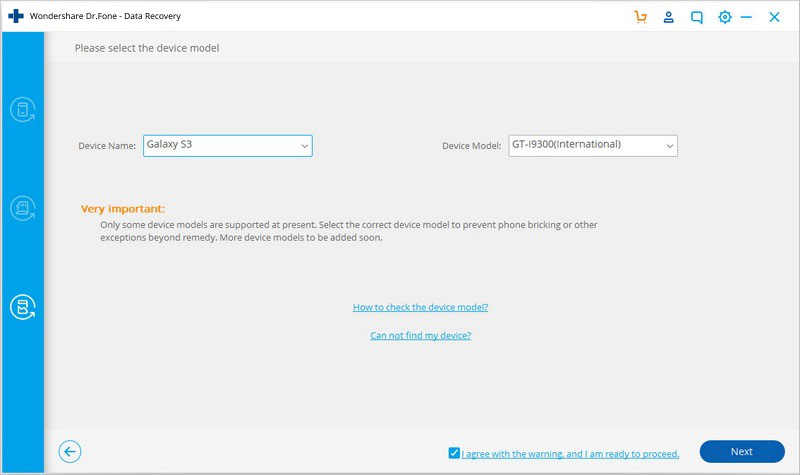Image resolution: width=800 pixels, height=475 pixels.
Task: Select the recover from SD card sidebar icon
Action: [x=22, y=208]
